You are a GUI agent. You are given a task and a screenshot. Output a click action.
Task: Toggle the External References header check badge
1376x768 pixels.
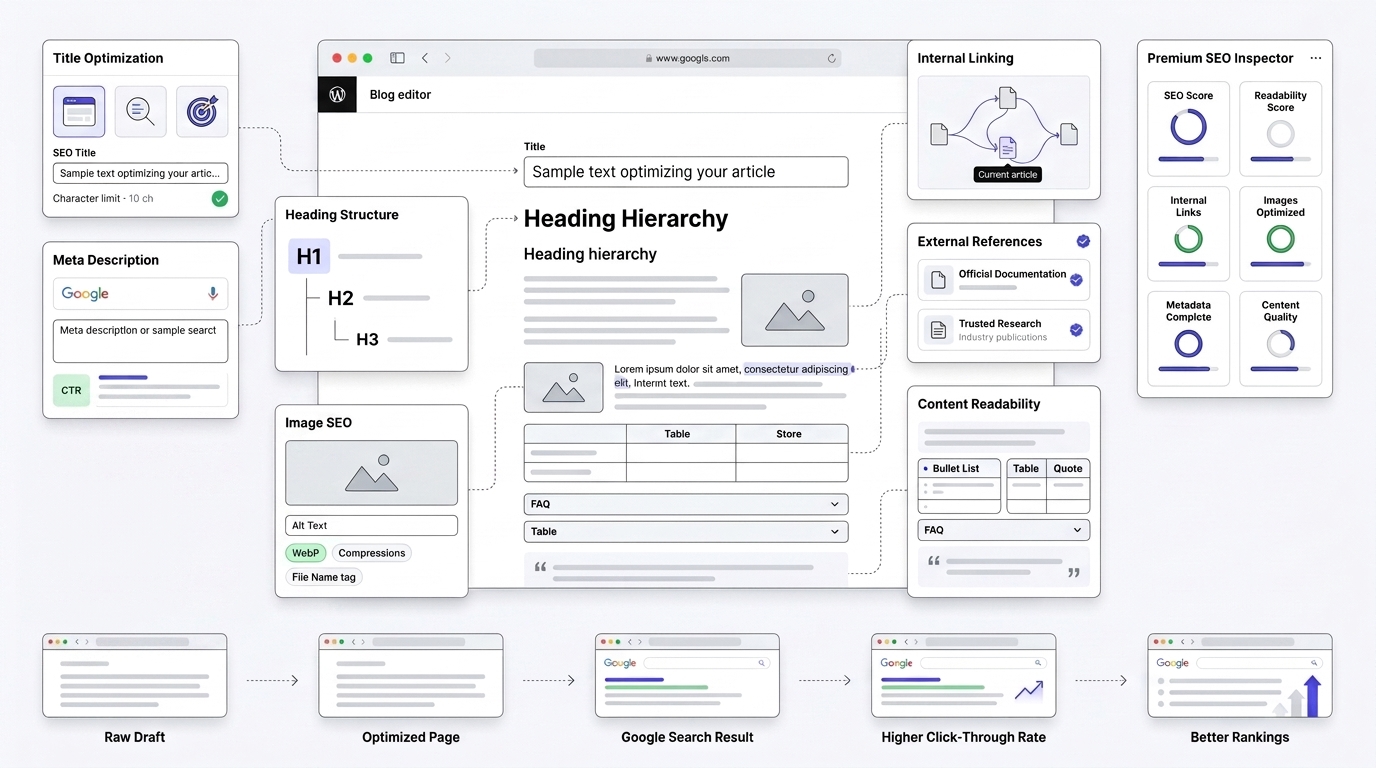tap(1083, 241)
